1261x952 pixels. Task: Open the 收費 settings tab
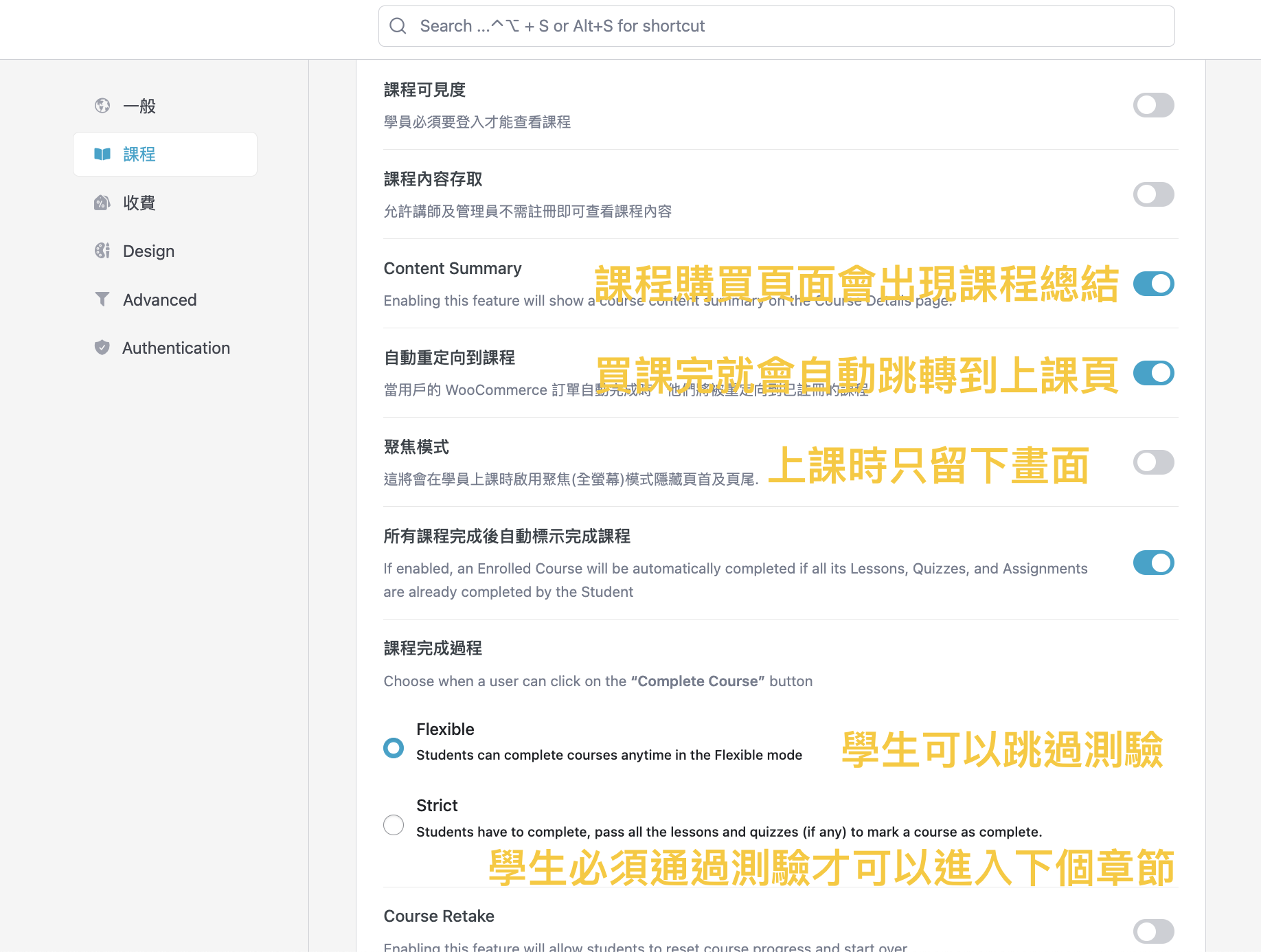click(x=139, y=203)
